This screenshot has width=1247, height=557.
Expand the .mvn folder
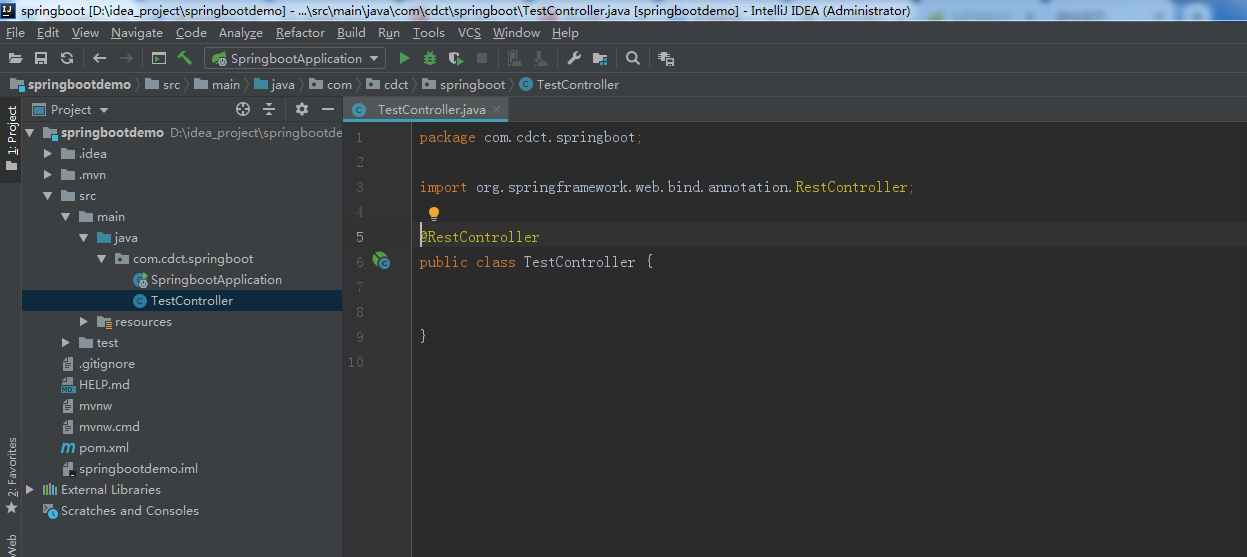[48, 175]
